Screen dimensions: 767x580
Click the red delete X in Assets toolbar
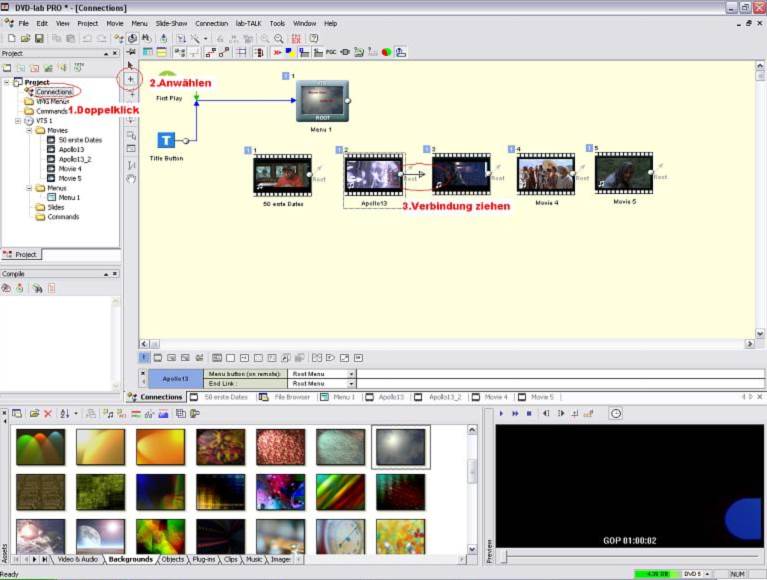(x=47, y=413)
